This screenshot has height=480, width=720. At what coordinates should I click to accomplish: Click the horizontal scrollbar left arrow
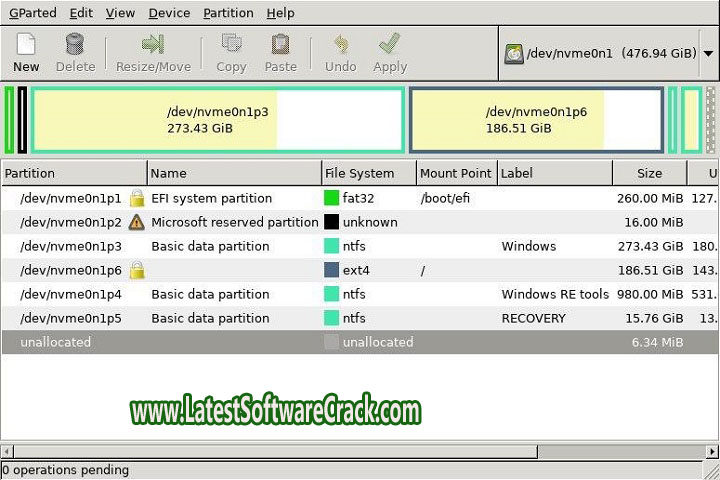[x=7, y=451]
